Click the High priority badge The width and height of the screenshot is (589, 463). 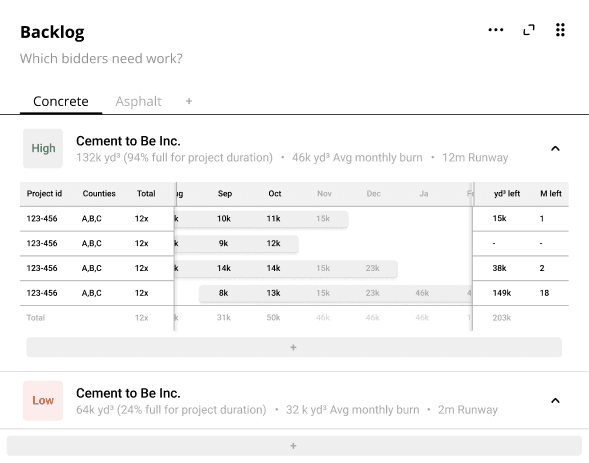(43, 148)
